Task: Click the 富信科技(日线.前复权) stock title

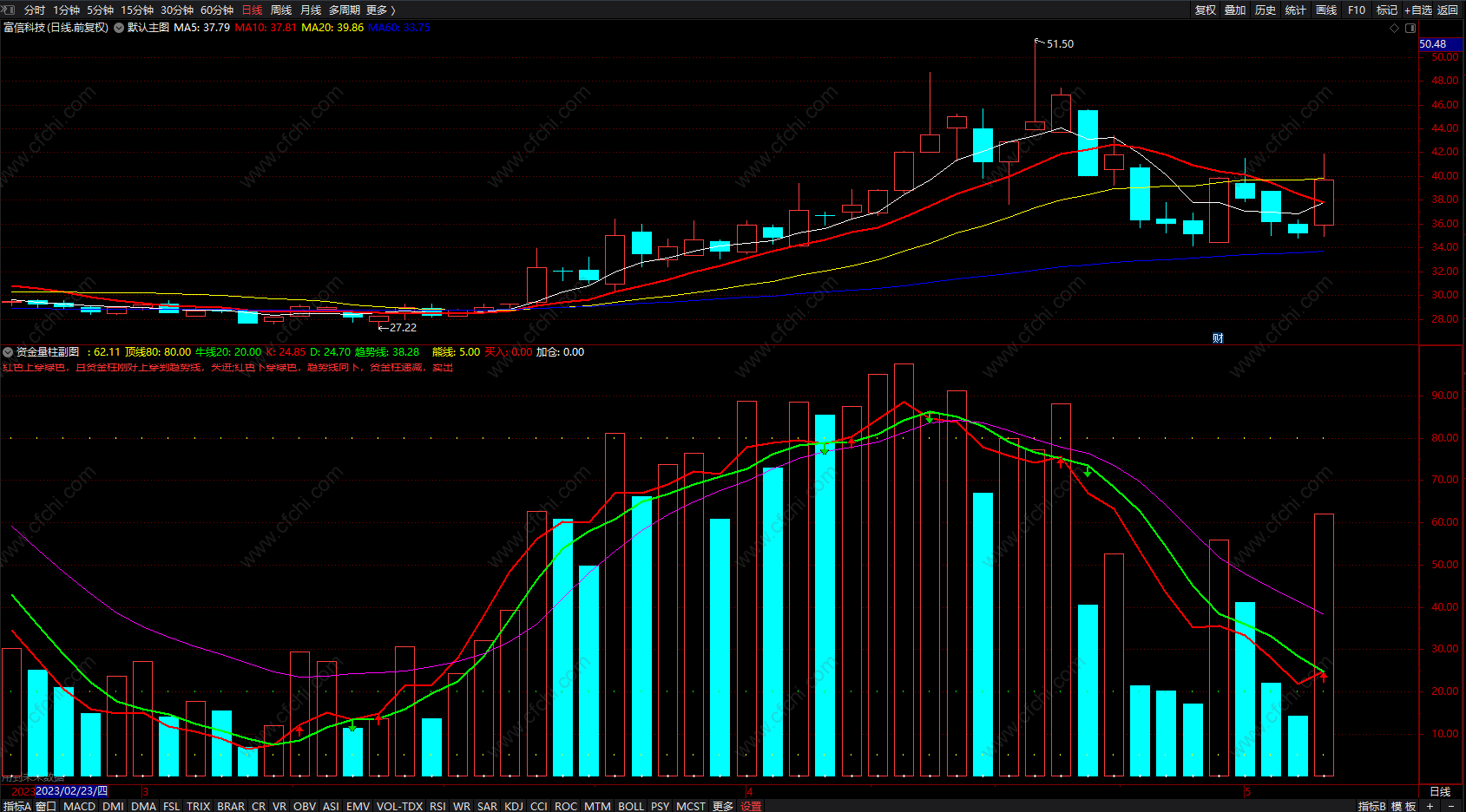Action: coord(56,28)
